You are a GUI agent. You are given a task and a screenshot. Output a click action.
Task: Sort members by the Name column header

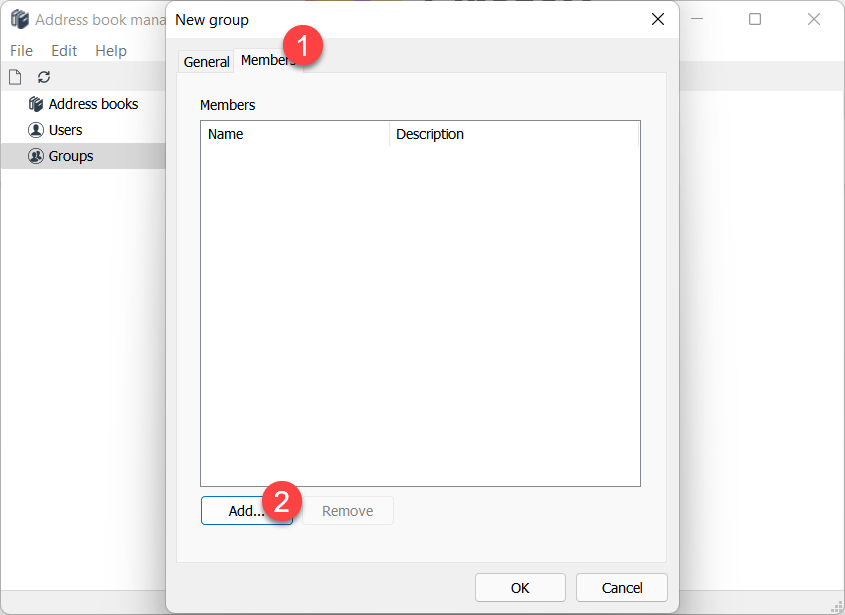[x=295, y=134]
